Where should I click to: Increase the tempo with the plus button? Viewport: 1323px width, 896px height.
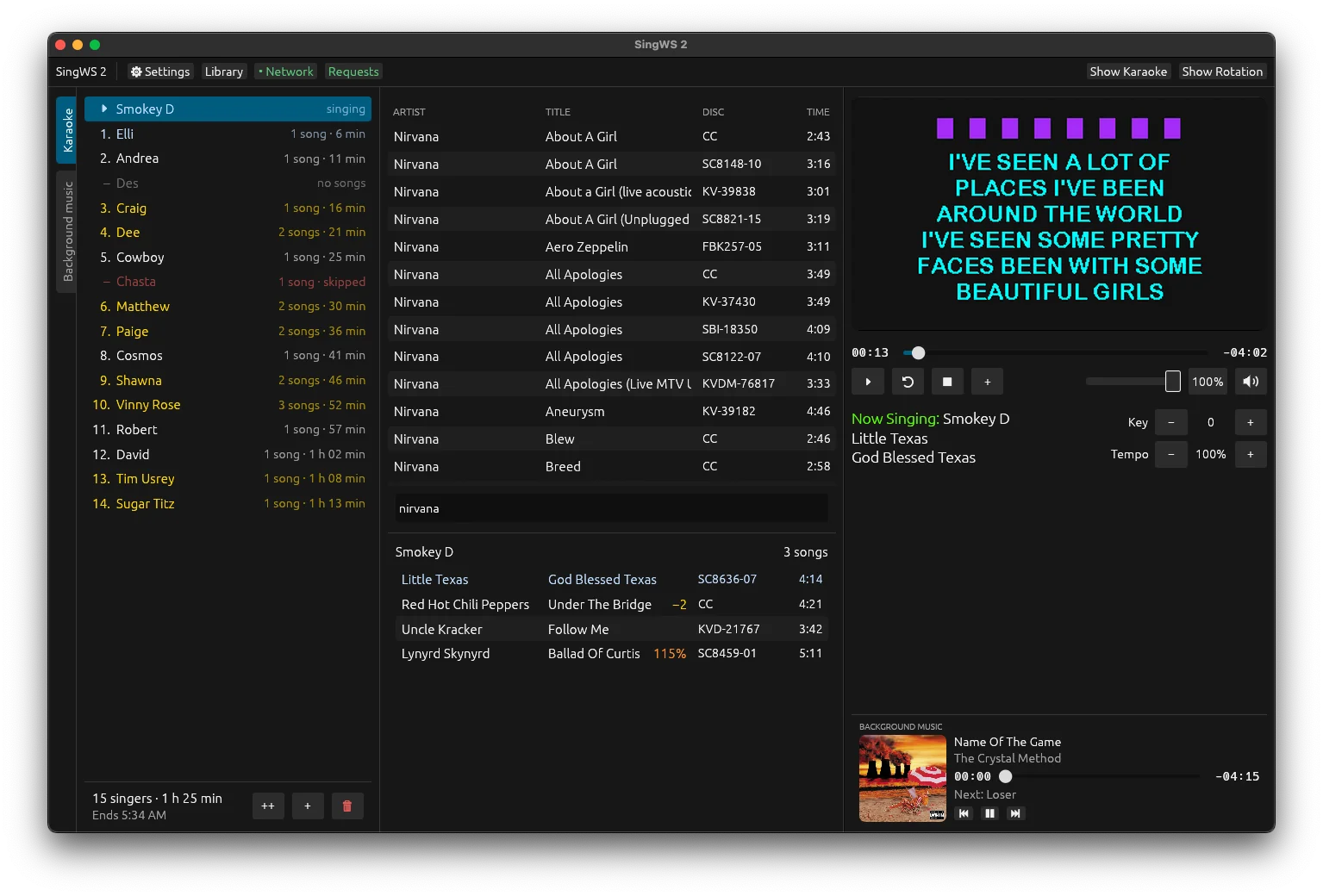tap(1251, 454)
